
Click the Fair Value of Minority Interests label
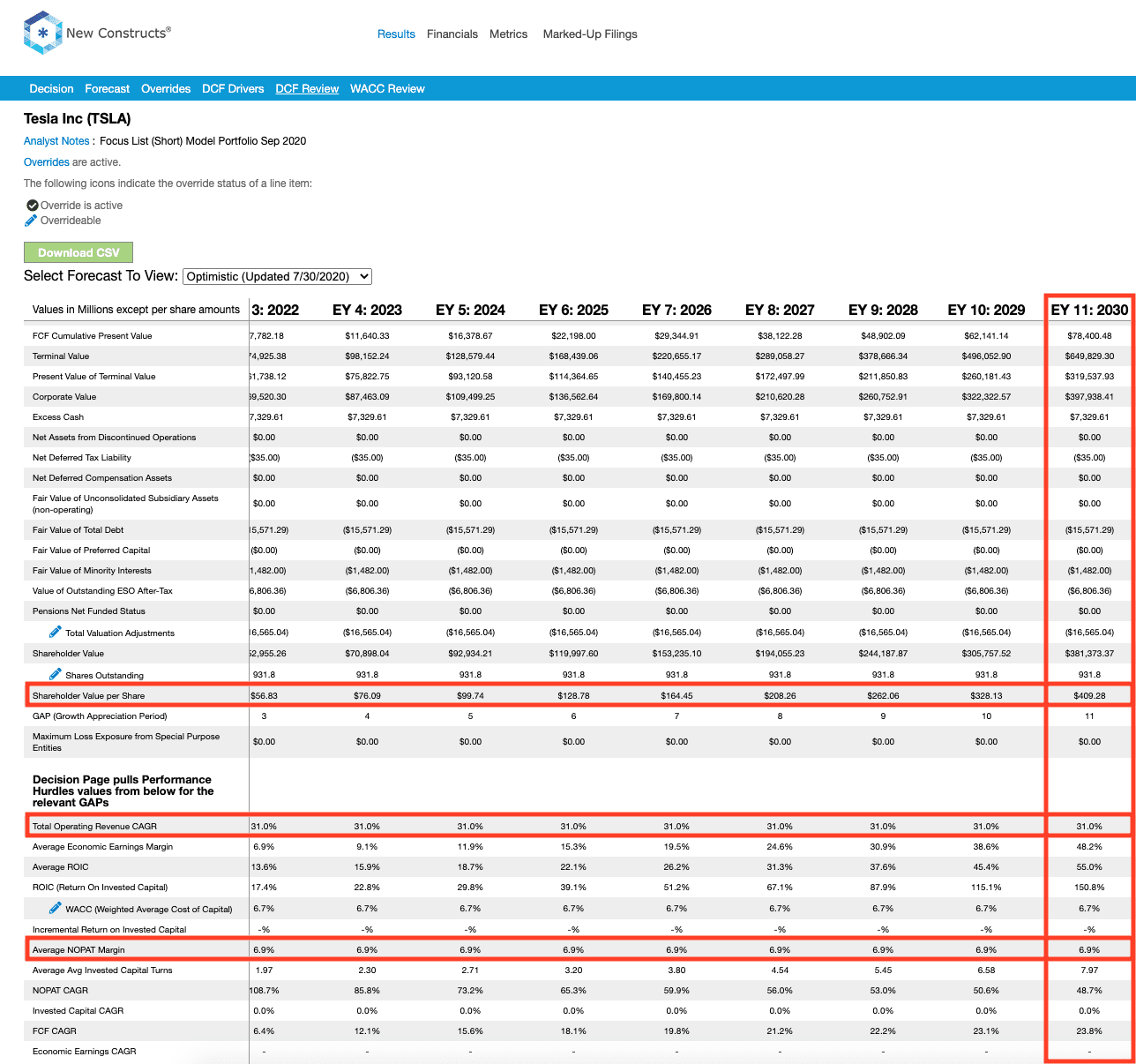pos(92,570)
